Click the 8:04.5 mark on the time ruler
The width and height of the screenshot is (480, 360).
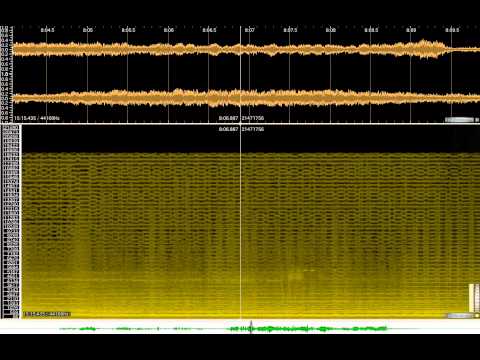click(47, 30)
